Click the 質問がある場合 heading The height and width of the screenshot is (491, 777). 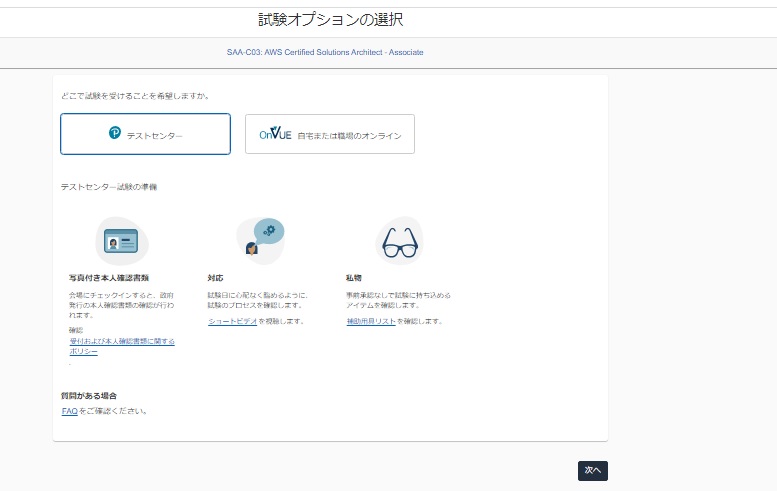pyautogui.click(x=89, y=396)
